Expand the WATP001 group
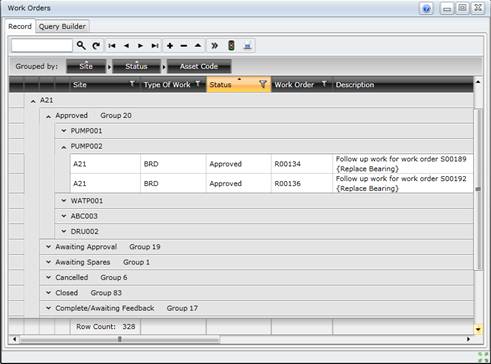The image size is (491, 364). (64, 201)
